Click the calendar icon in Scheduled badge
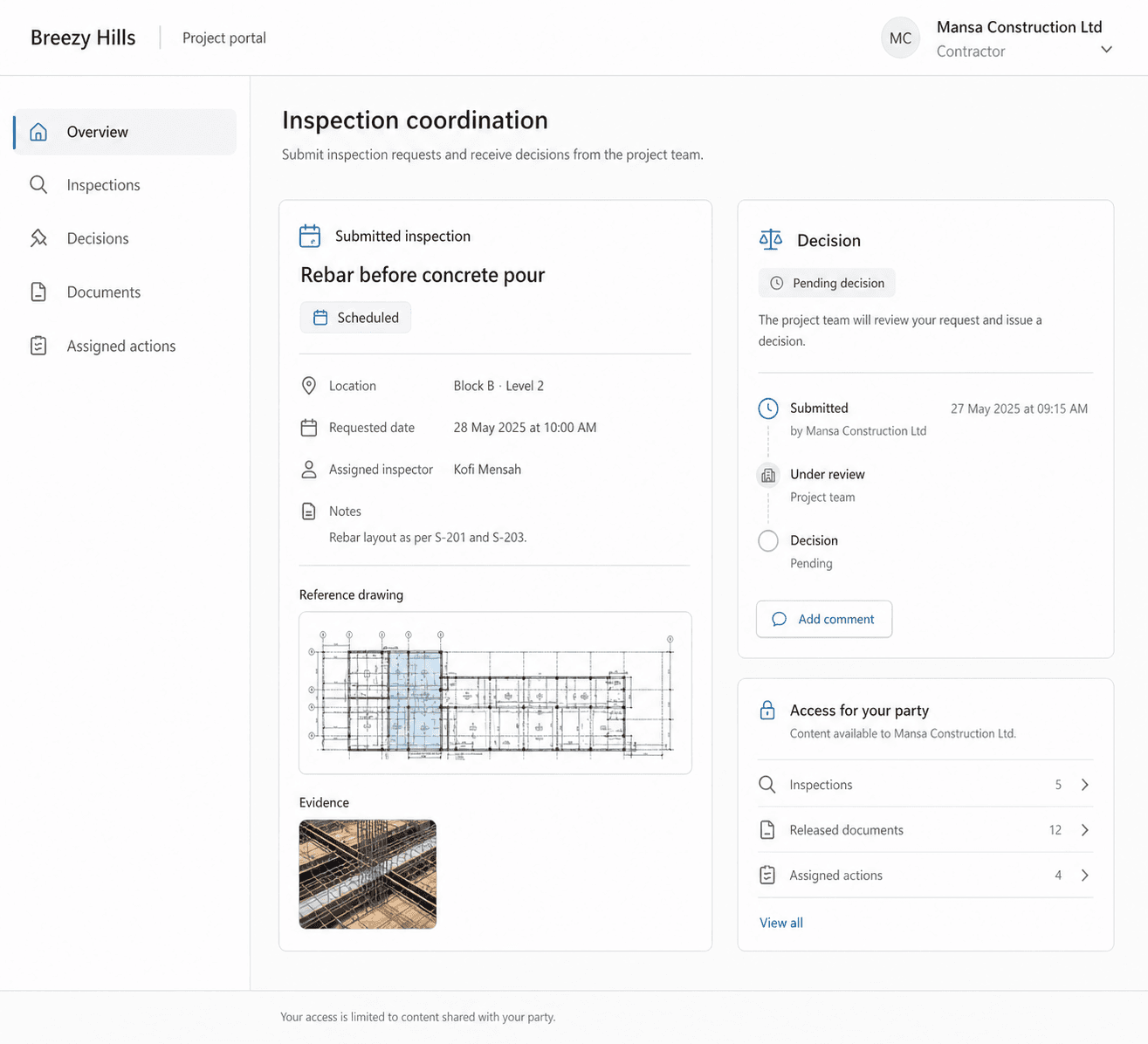 (320, 318)
